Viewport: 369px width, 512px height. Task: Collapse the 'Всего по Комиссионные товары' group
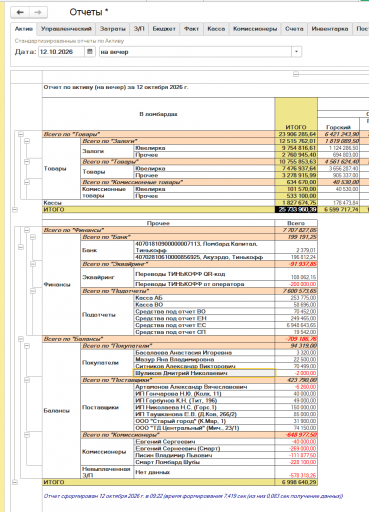[27, 182]
